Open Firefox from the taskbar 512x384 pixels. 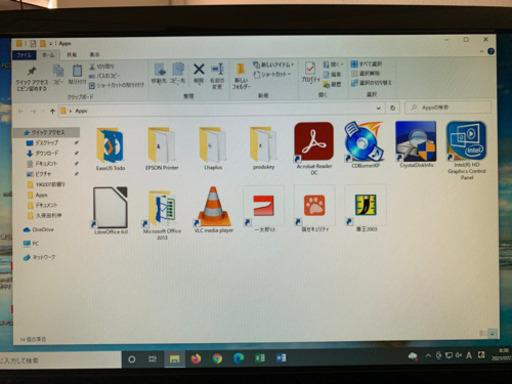[x=196, y=359]
